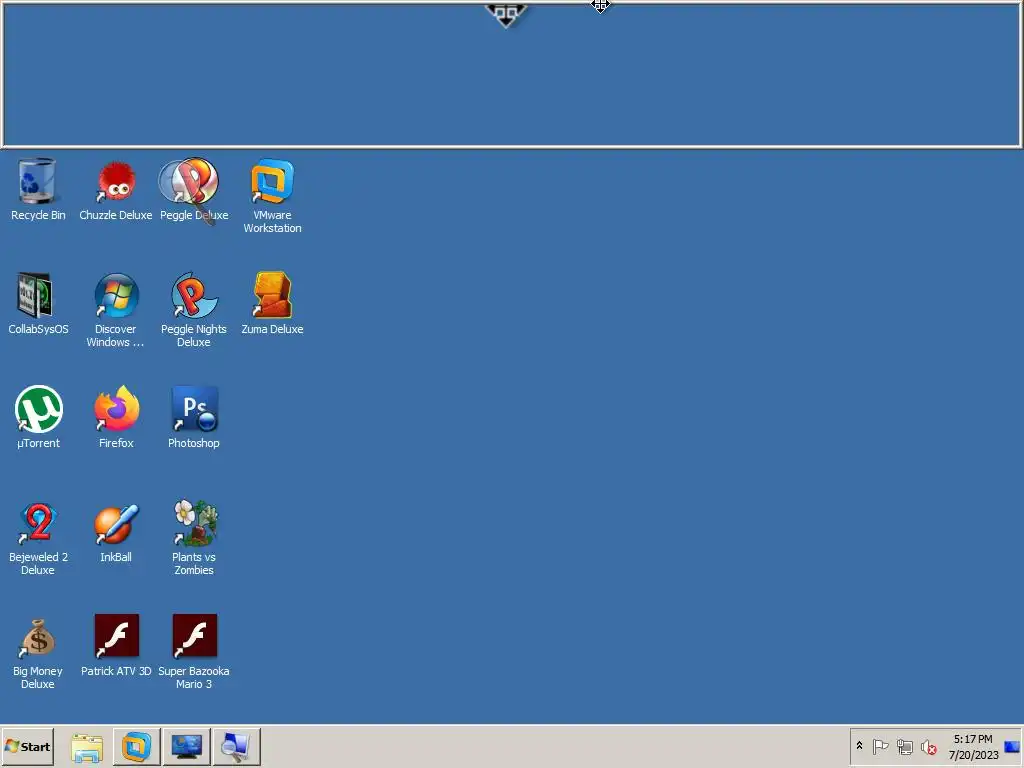The height and width of the screenshot is (768, 1024).
Task: Open the Start menu
Action: point(27,746)
